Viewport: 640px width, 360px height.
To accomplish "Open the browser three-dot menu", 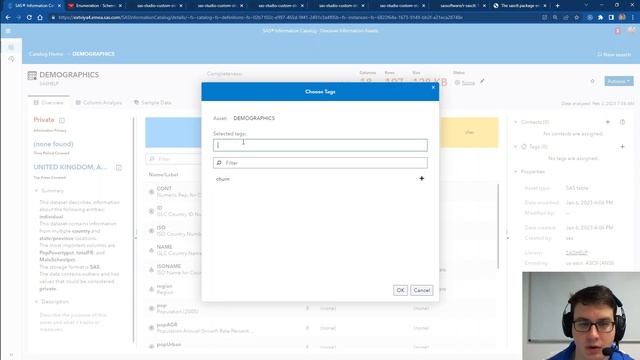I will click(633, 18).
